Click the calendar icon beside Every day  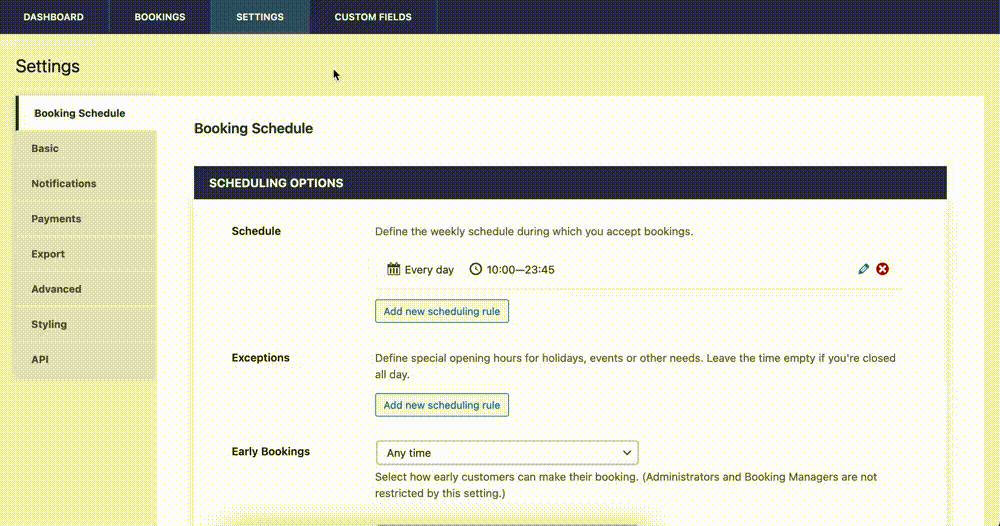393,269
